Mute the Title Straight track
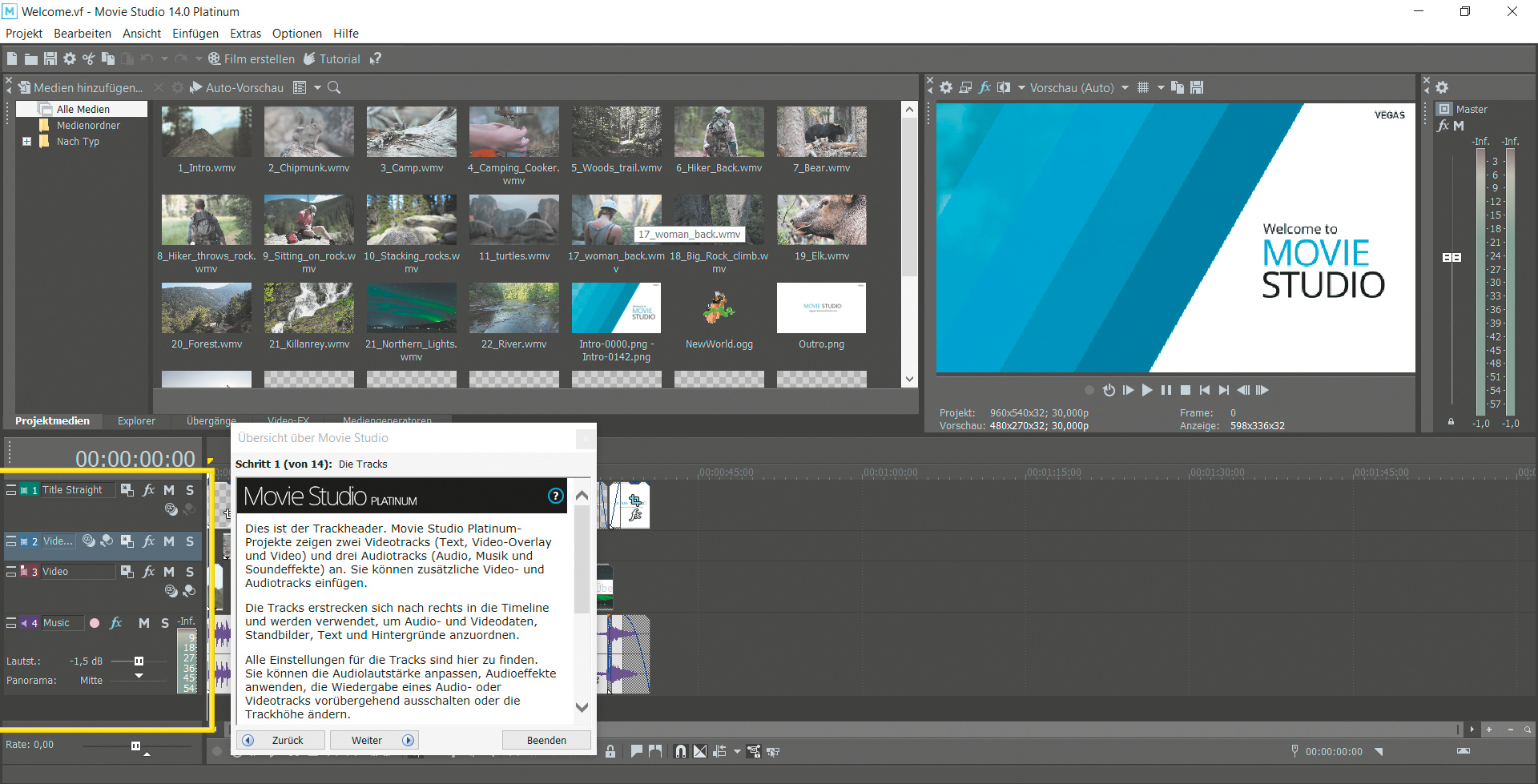The height and width of the screenshot is (784, 1538). (169, 490)
